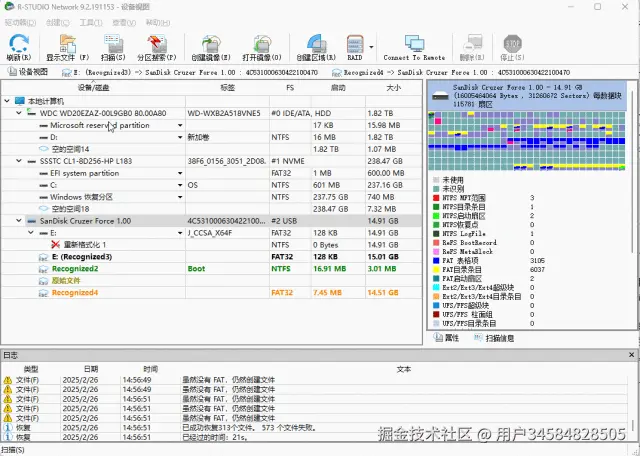This screenshot has height=456, width=640.
Task: Open the dropdown arrow on the D: row
Action: point(180,137)
